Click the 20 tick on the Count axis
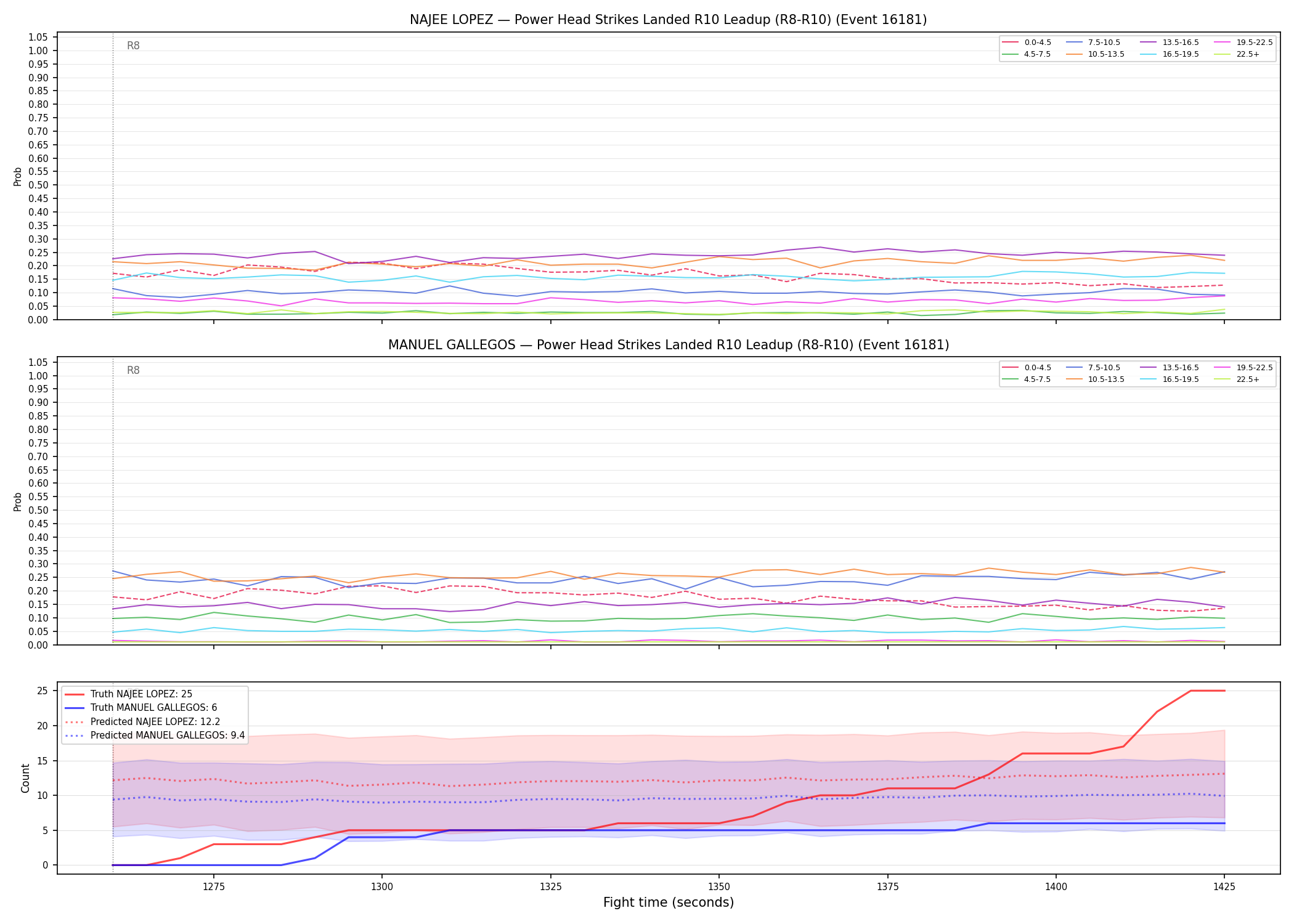 pyautogui.click(x=43, y=726)
